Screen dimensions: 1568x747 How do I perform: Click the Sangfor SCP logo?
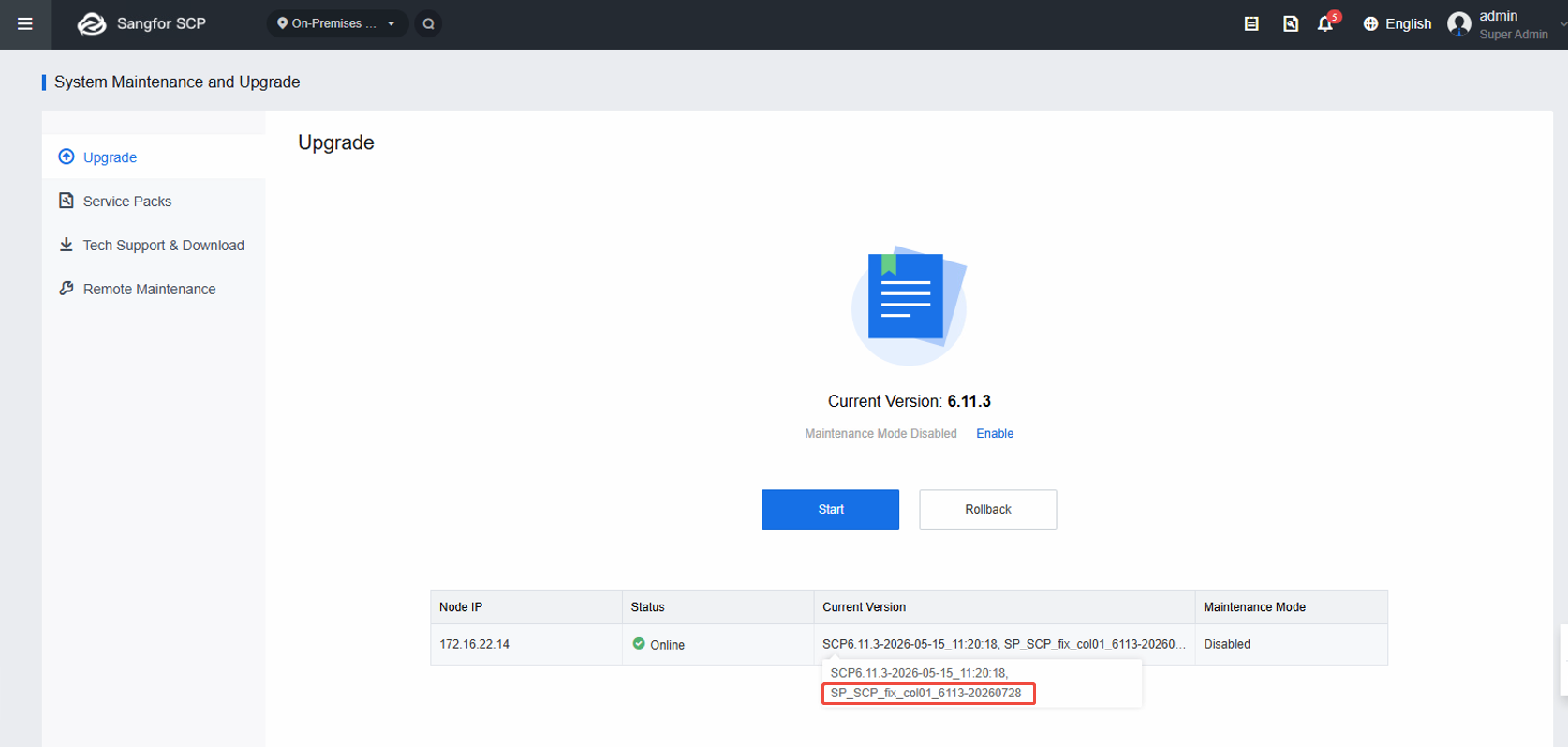(92, 24)
